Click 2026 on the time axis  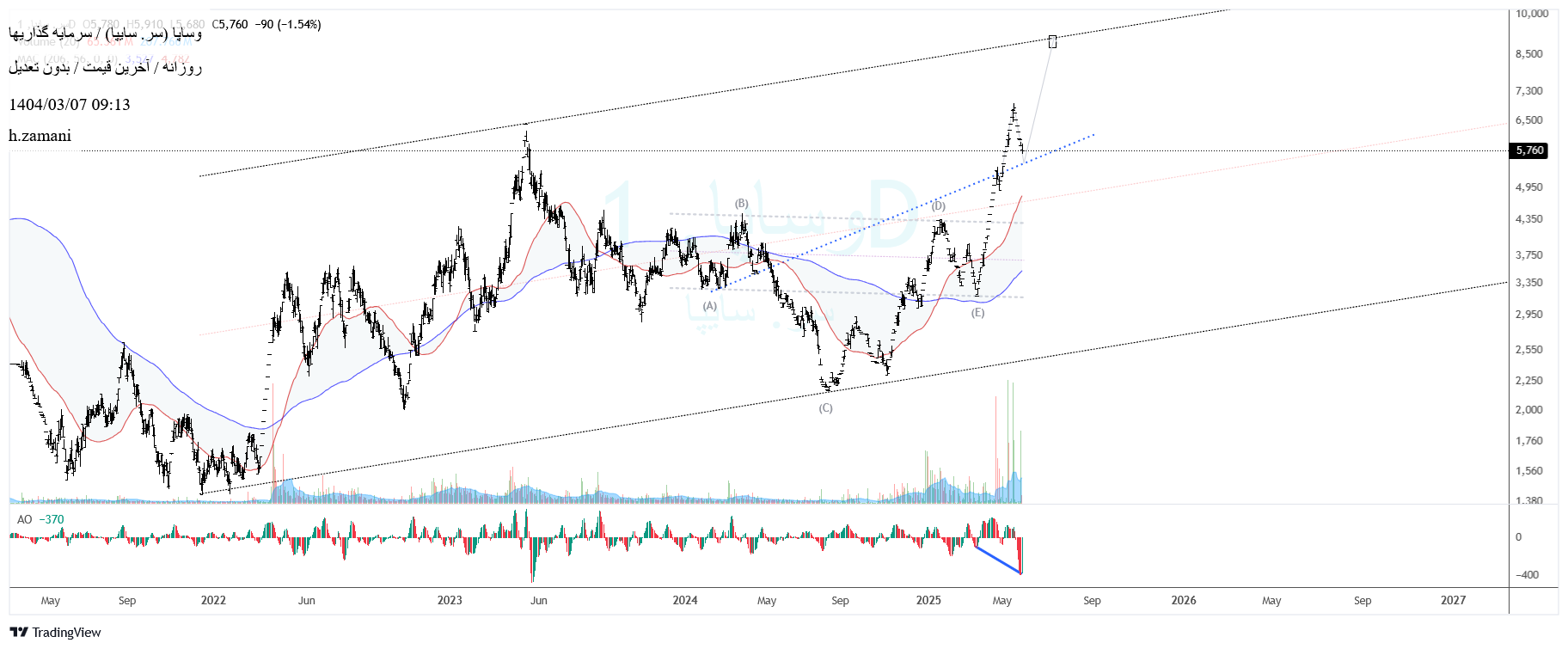coord(1183,600)
